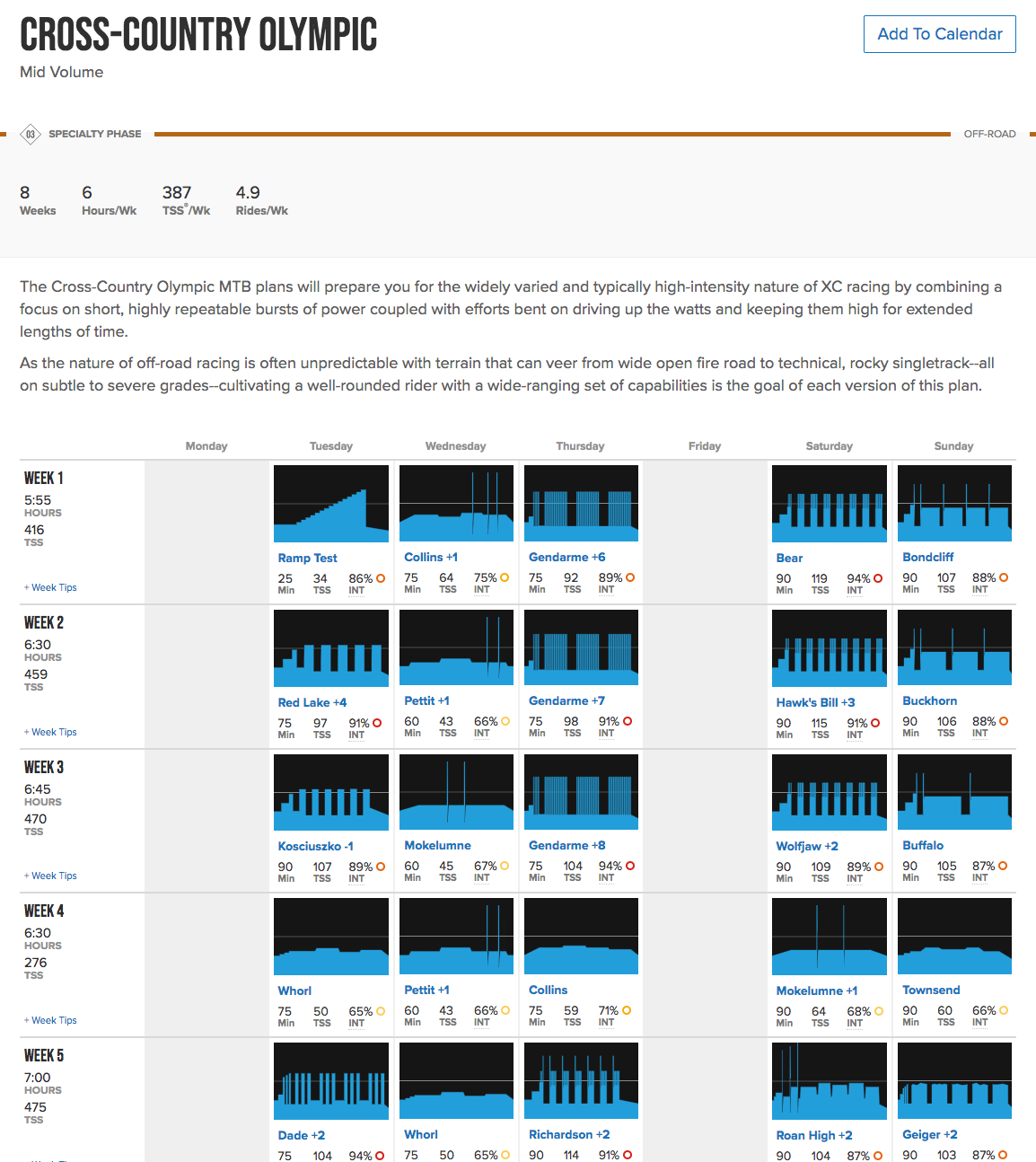Click the Townsend 66% intensity circle icon

point(1004,1010)
